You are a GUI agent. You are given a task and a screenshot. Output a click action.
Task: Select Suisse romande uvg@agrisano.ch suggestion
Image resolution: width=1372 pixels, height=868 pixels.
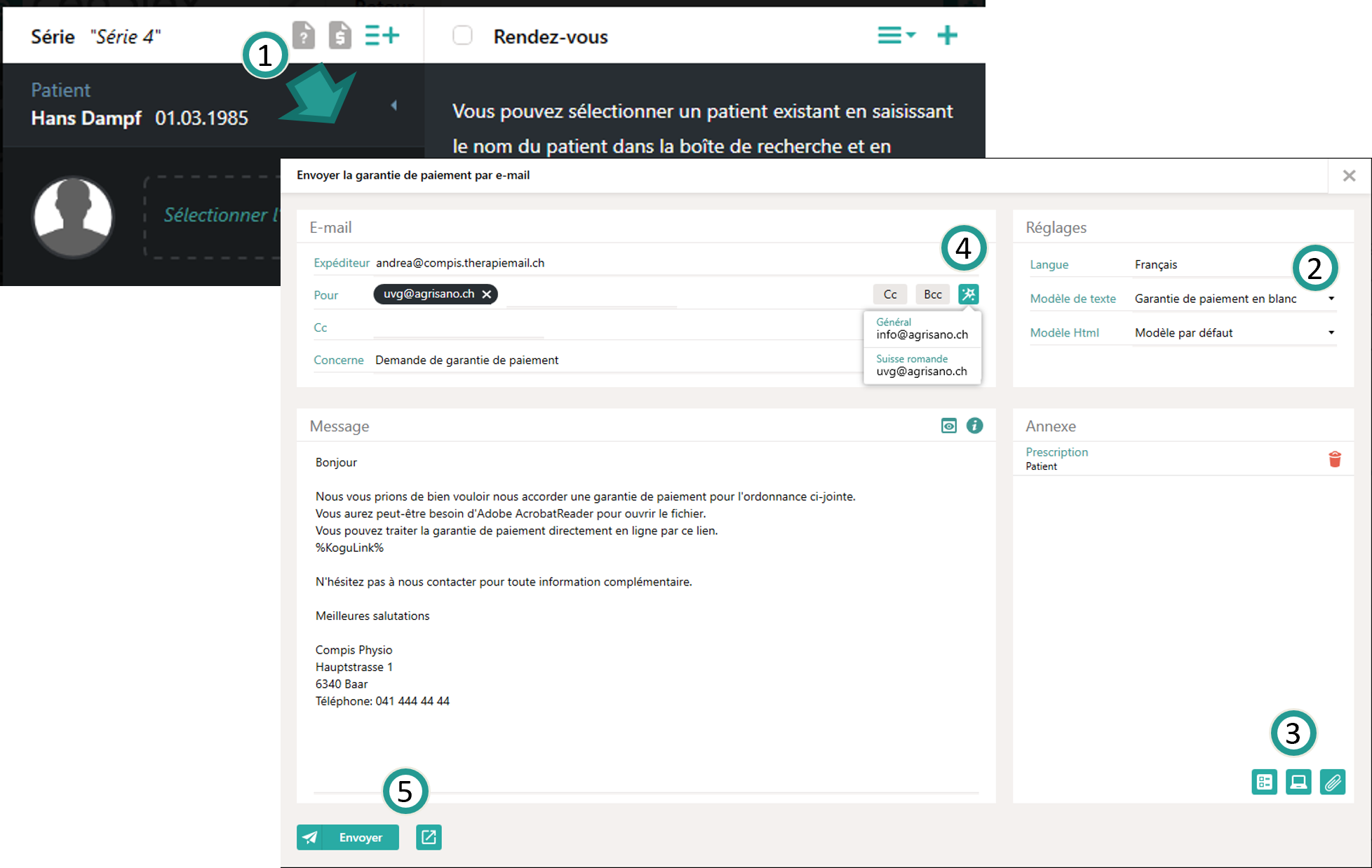pos(922,365)
